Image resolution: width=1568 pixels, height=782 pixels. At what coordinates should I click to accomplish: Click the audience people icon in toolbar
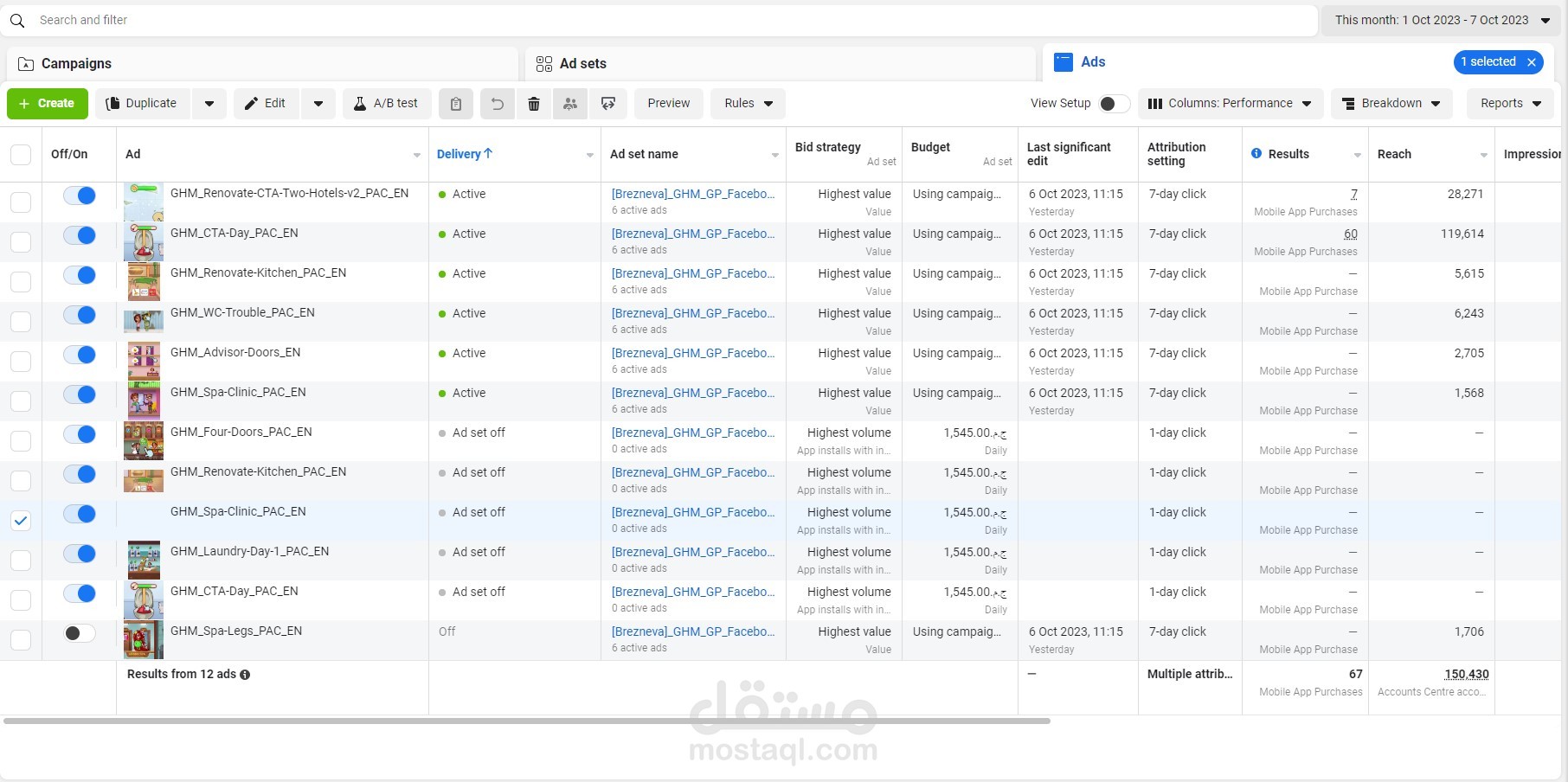click(x=570, y=104)
